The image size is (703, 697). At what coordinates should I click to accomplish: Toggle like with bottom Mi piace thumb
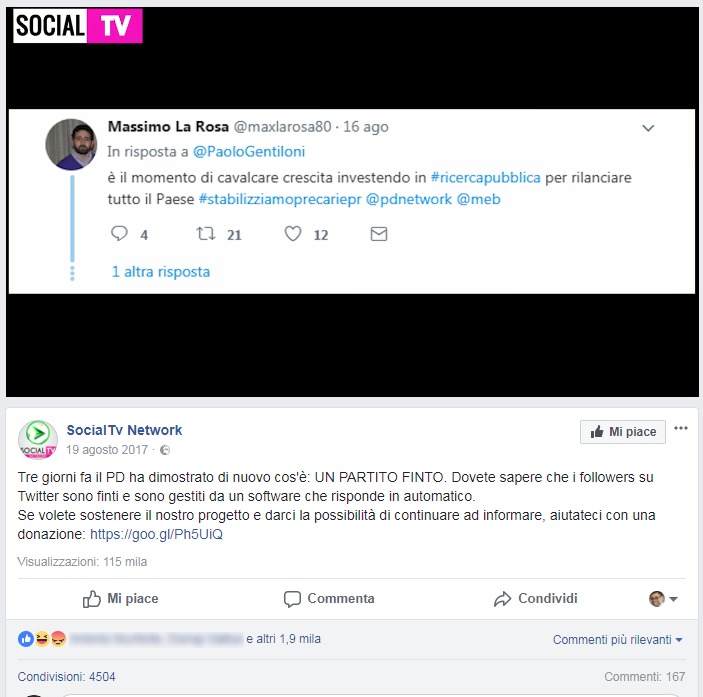(121, 599)
